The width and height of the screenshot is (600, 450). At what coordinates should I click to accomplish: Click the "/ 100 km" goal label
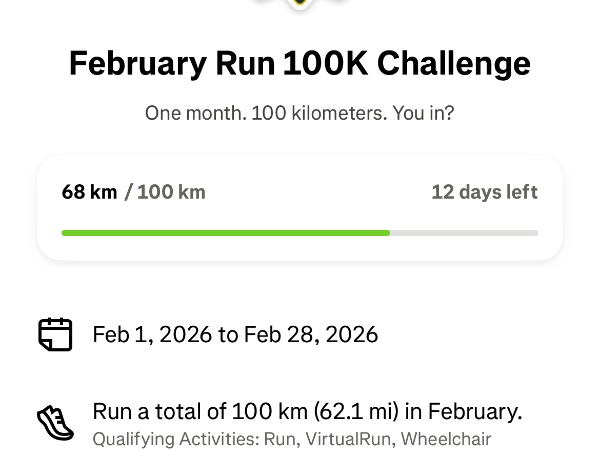(165, 192)
